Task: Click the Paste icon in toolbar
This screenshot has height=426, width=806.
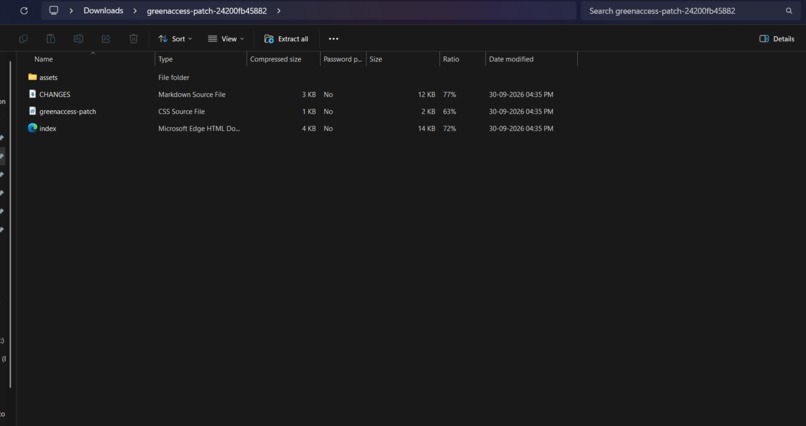Action: (51, 39)
